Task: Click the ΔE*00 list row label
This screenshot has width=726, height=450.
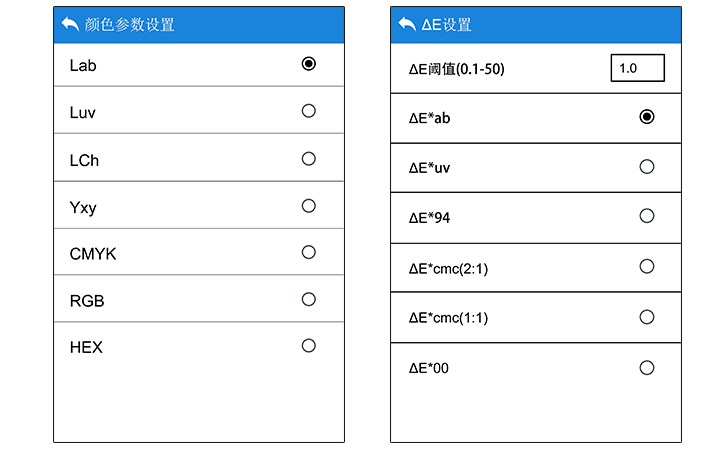Action: 429,369
